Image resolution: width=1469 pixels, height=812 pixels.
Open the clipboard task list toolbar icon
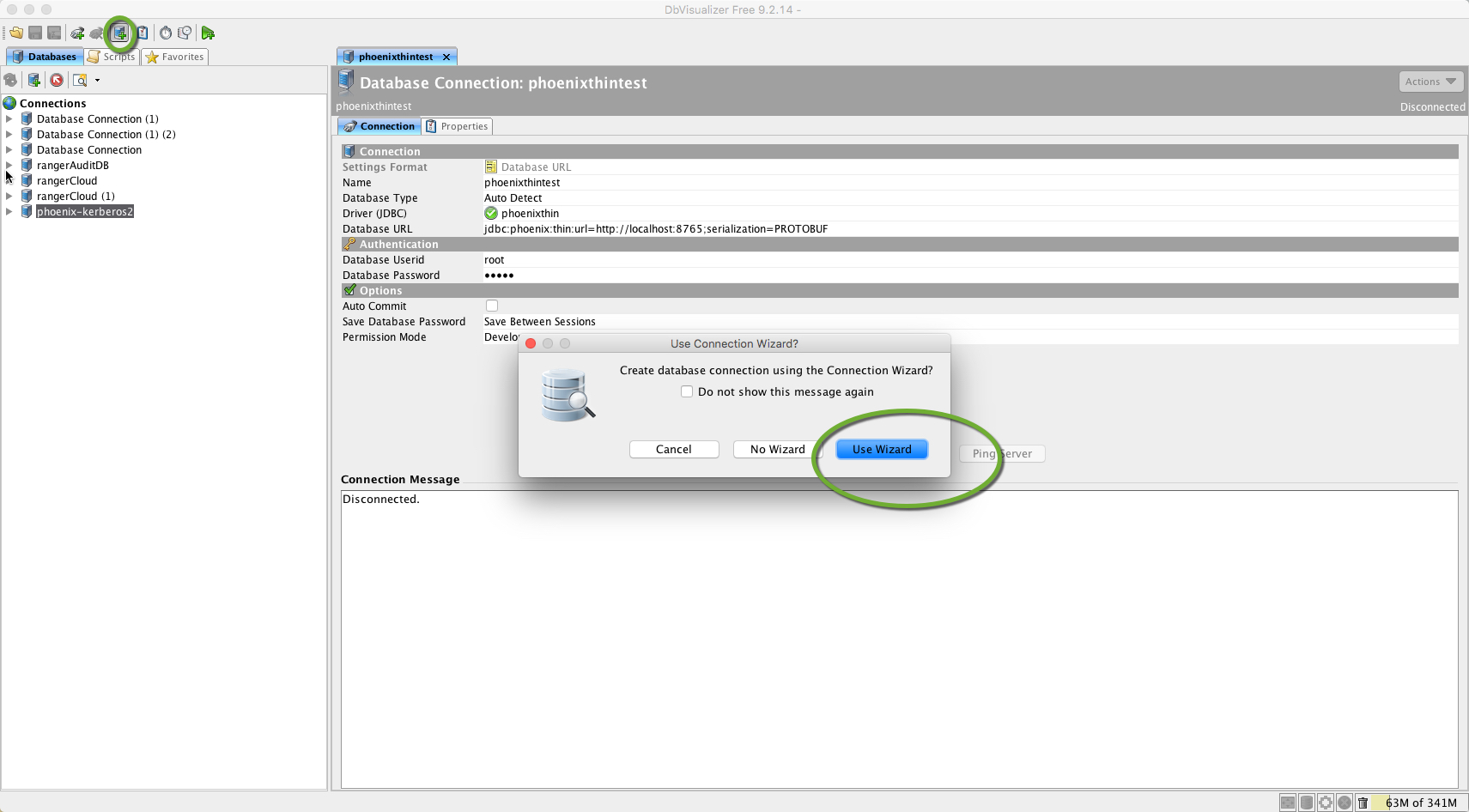(x=143, y=33)
